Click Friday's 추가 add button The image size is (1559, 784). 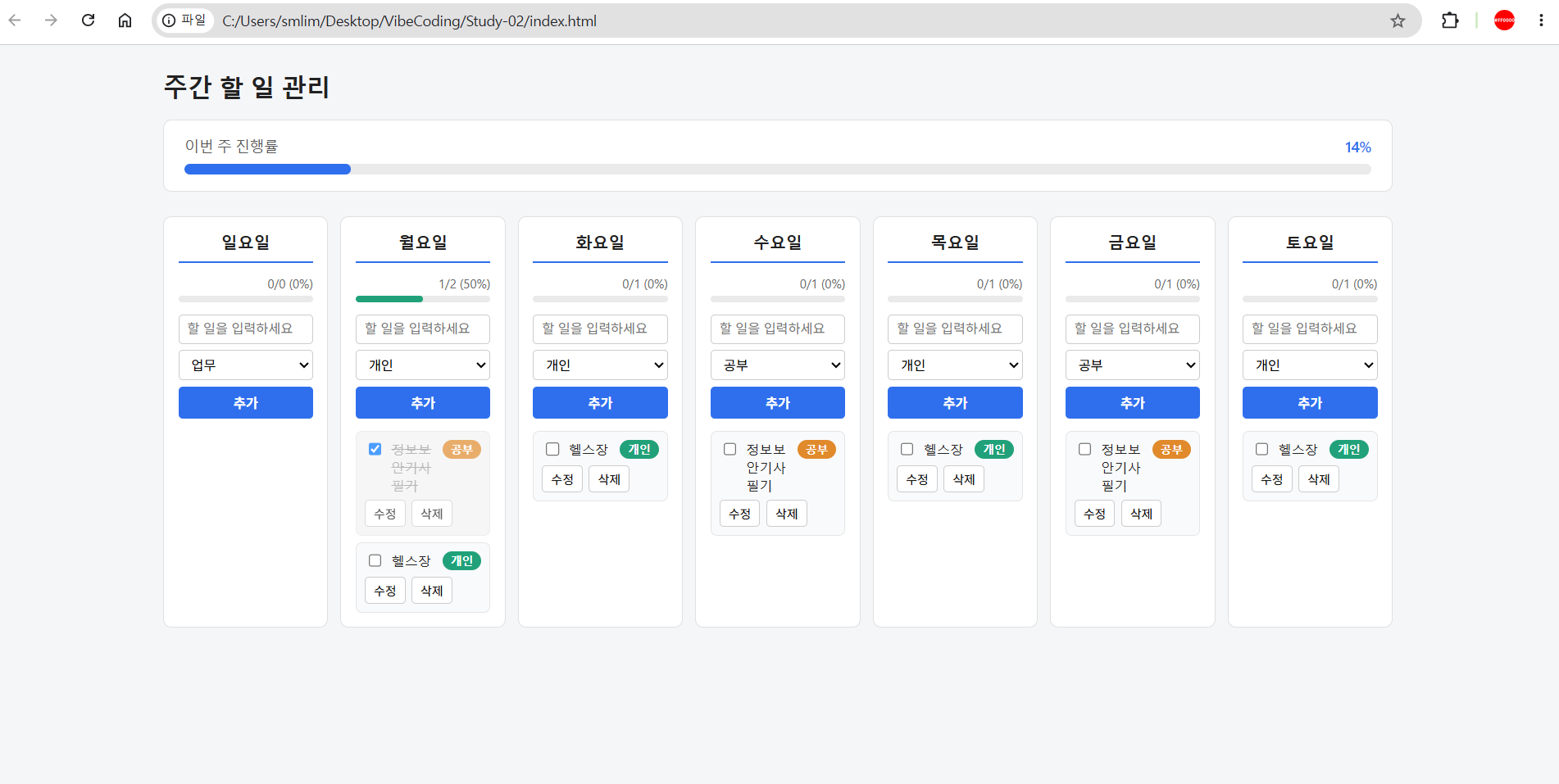click(x=1133, y=403)
